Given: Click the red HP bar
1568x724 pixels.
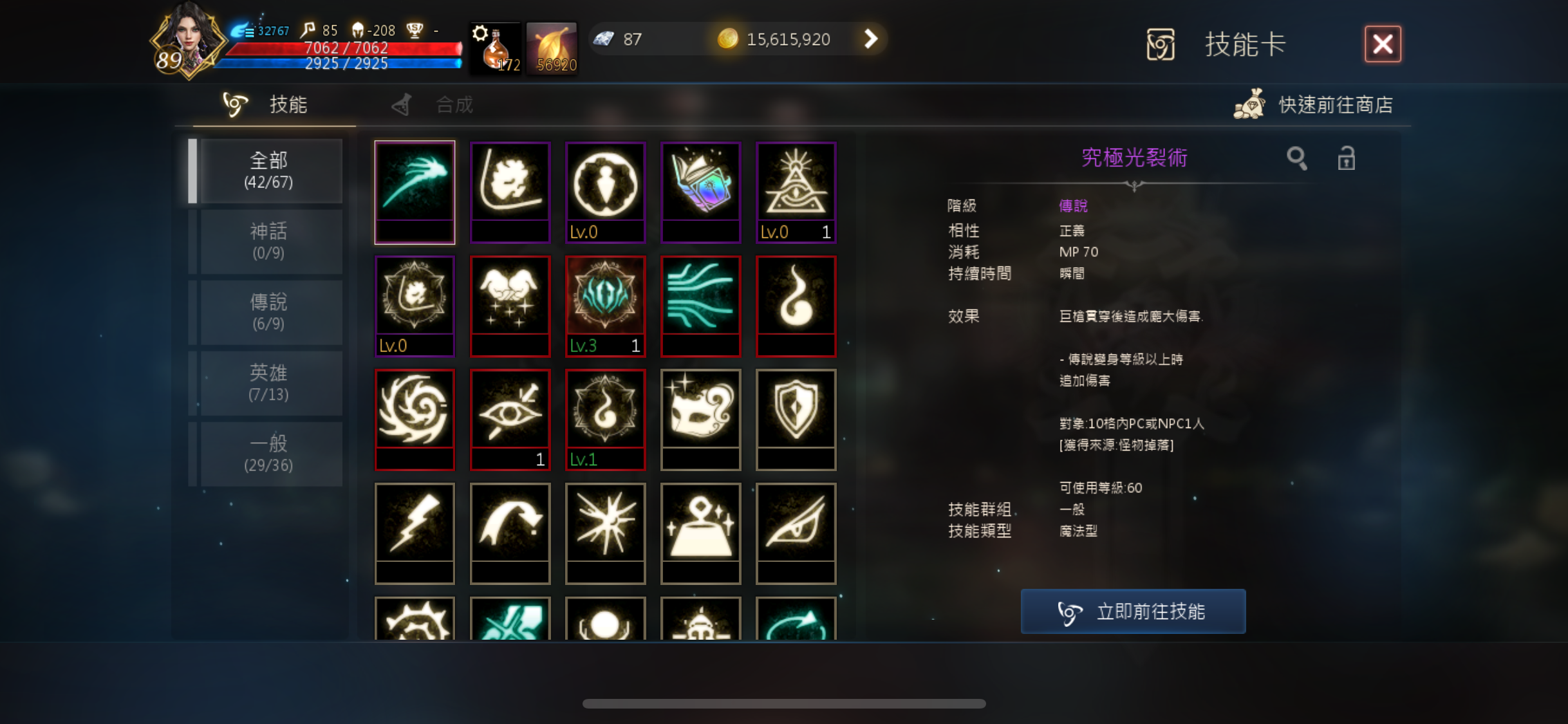Looking at the screenshot, I should click(345, 48).
